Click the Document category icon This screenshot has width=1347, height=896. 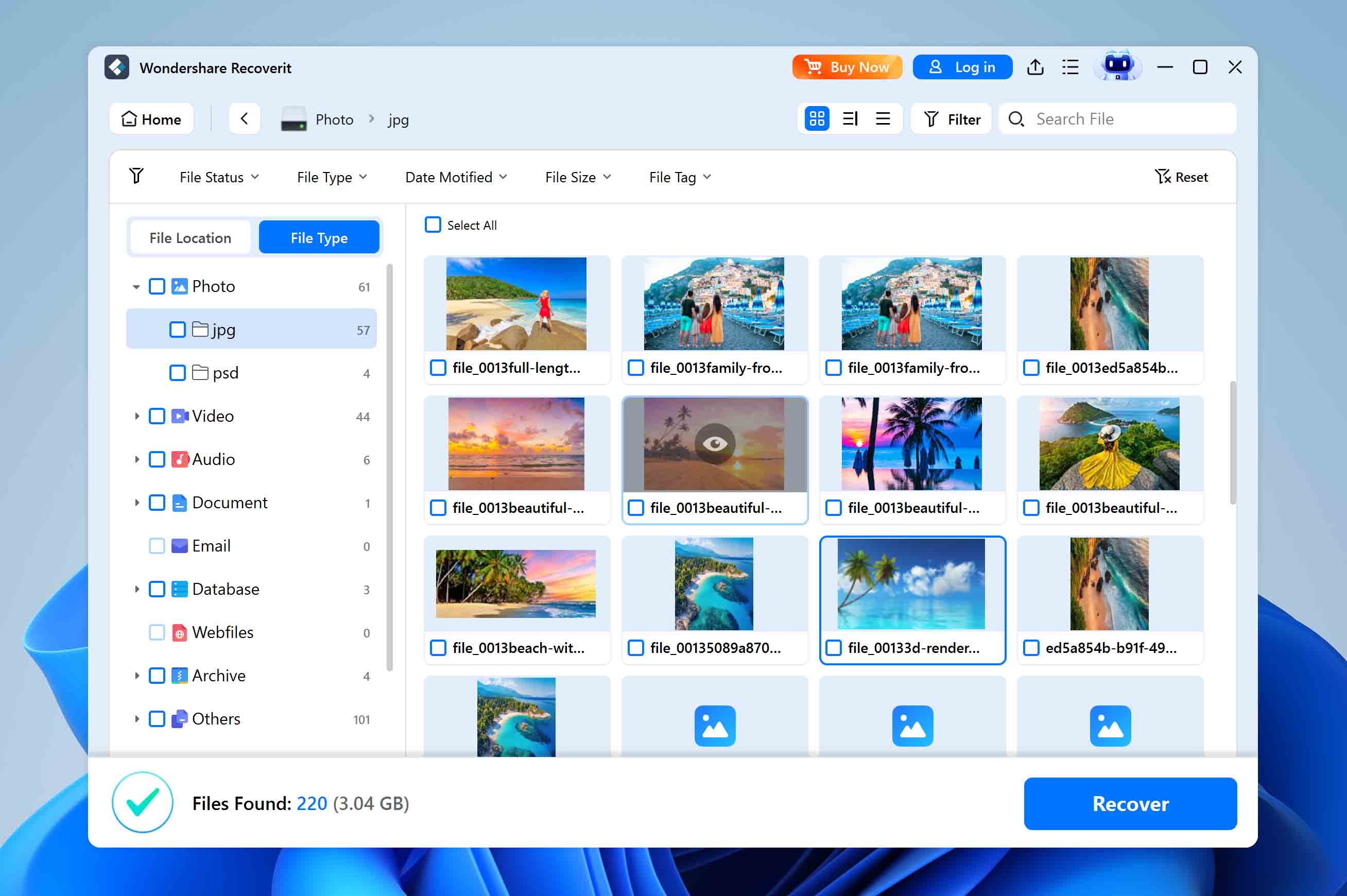[179, 503]
